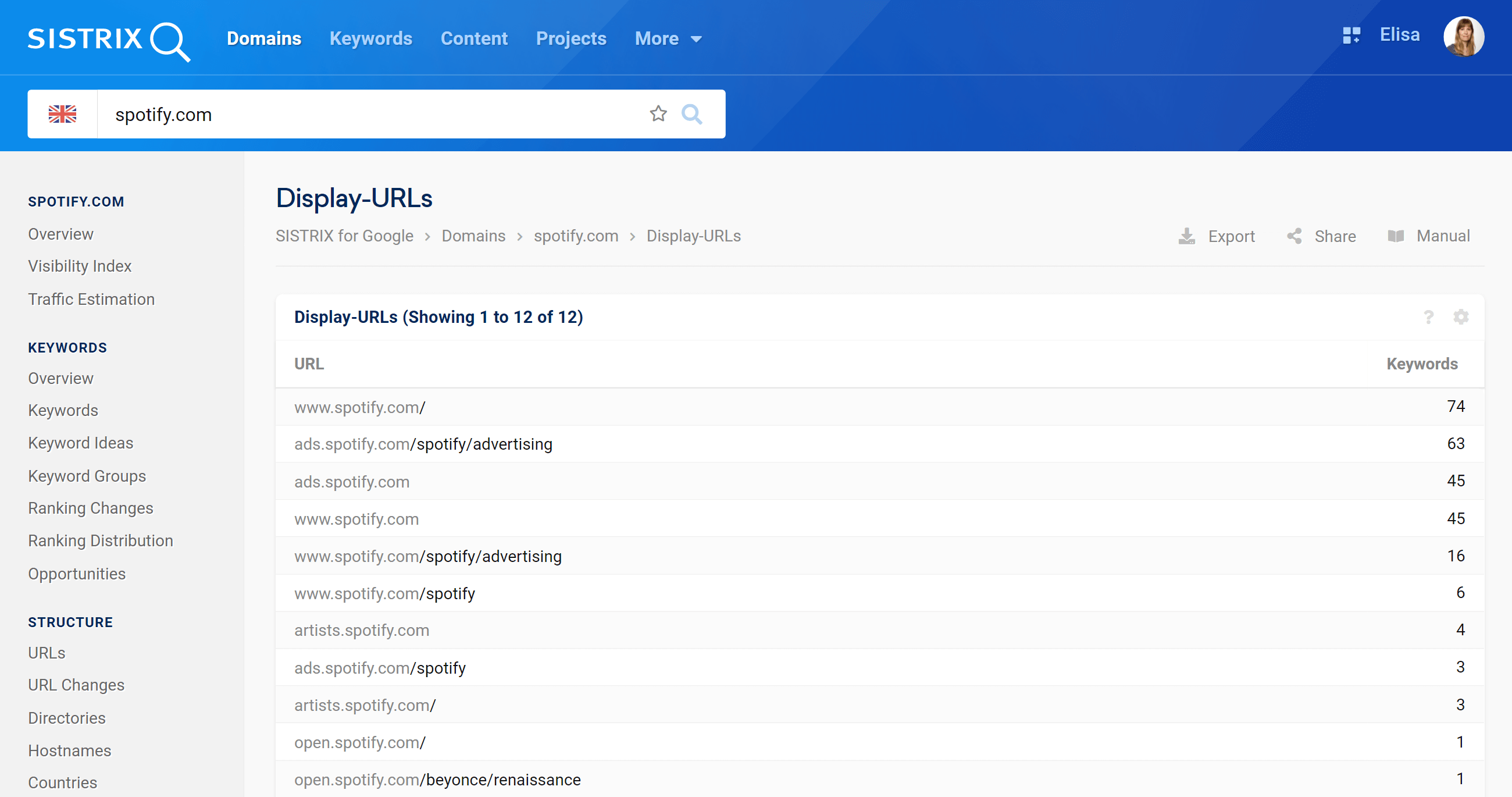Open Directories in sidebar
The width and height of the screenshot is (1512, 797).
pos(66,718)
